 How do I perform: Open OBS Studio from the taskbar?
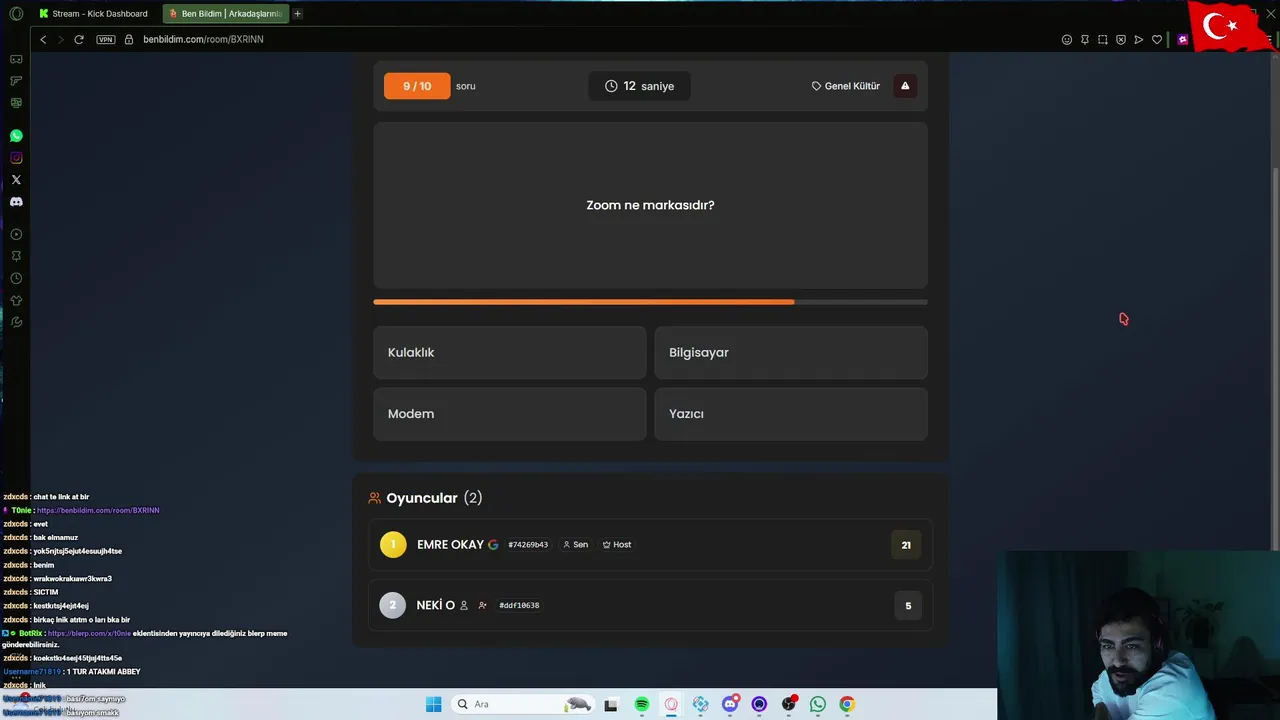coord(789,704)
